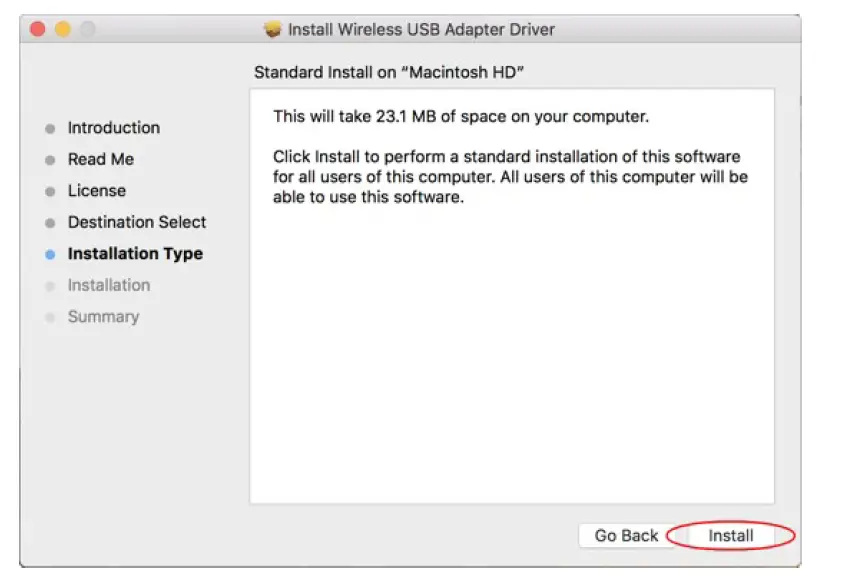Click the grayed-out zoom window button
The height and width of the screenshot is (586, 851).
tap(86, 29)
